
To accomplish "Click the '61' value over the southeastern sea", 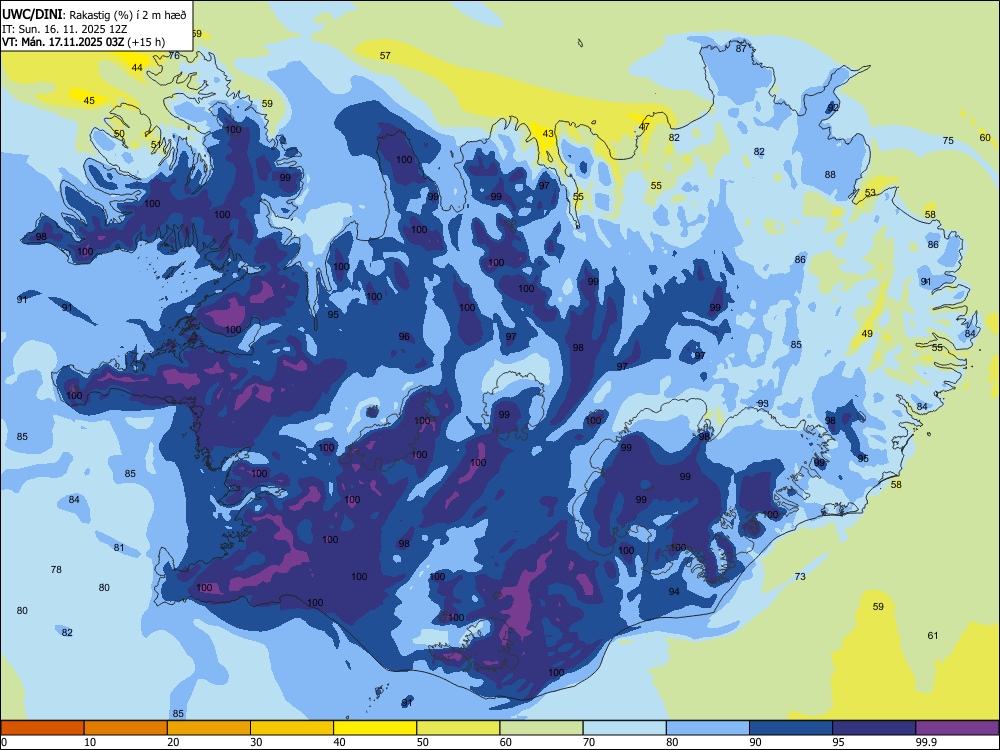I will (x=932, y=635).
